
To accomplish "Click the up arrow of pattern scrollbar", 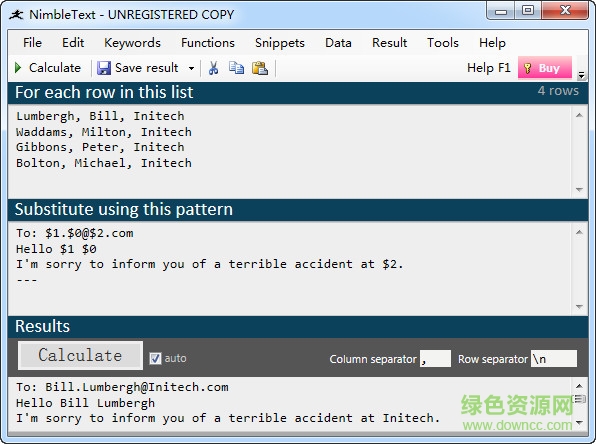I will point(579,232).
